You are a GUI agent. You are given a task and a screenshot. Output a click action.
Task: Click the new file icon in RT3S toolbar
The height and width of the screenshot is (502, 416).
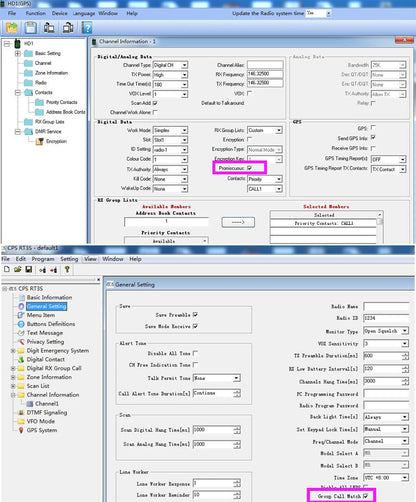pyautogui.click(x=7, y=269)
